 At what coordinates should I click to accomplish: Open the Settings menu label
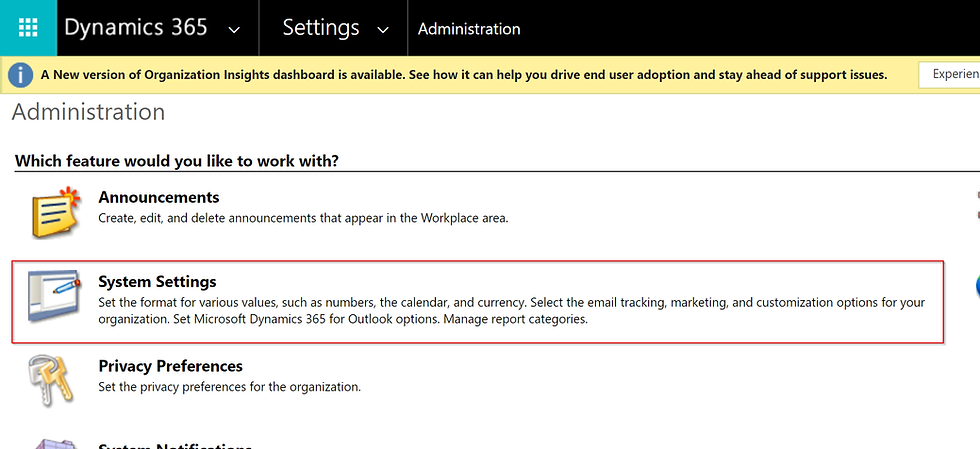pos(321,28)
